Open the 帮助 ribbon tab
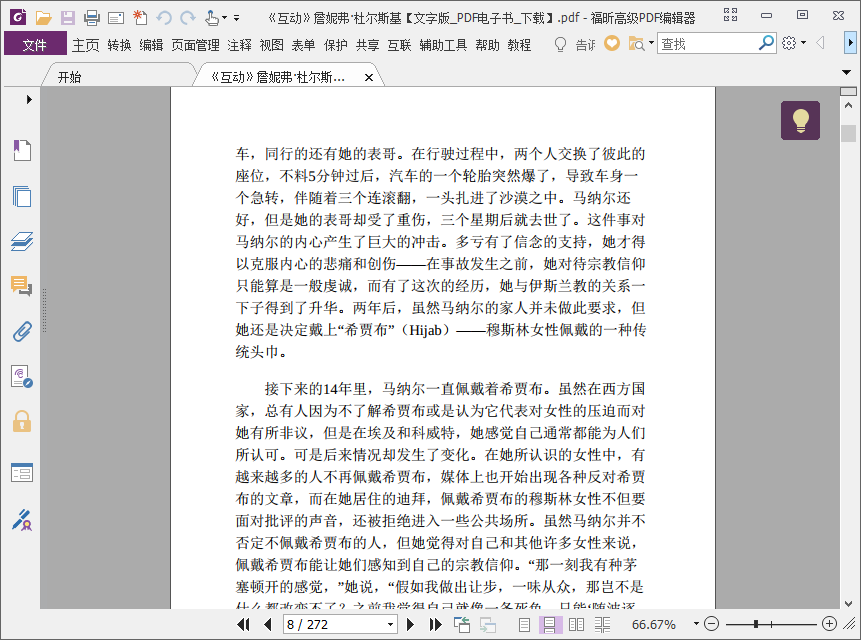The height and width of the screenshot is (640, 861). tap(488, 44)
